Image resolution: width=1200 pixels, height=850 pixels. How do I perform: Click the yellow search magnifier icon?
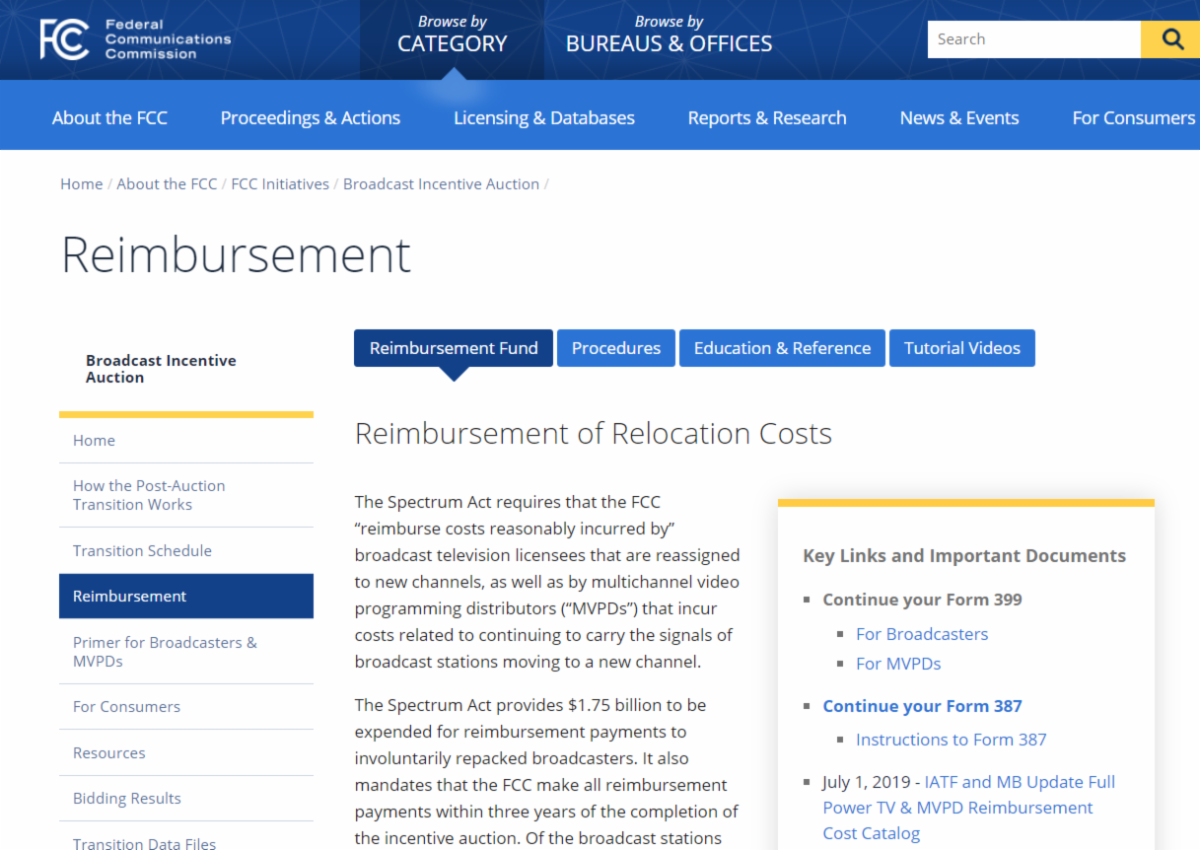point(1171,39)
